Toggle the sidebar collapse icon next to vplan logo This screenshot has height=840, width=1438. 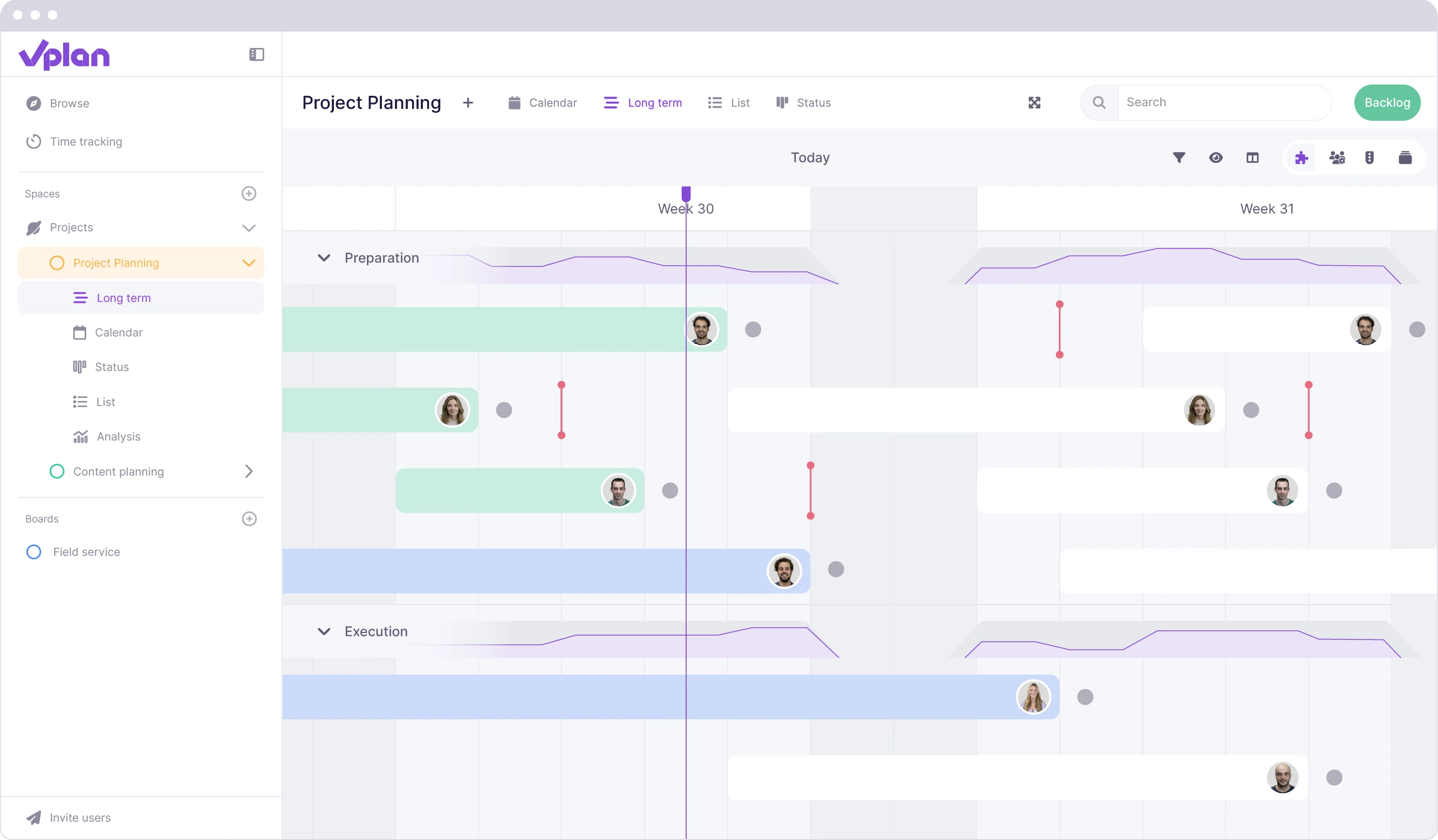point(256,55)
